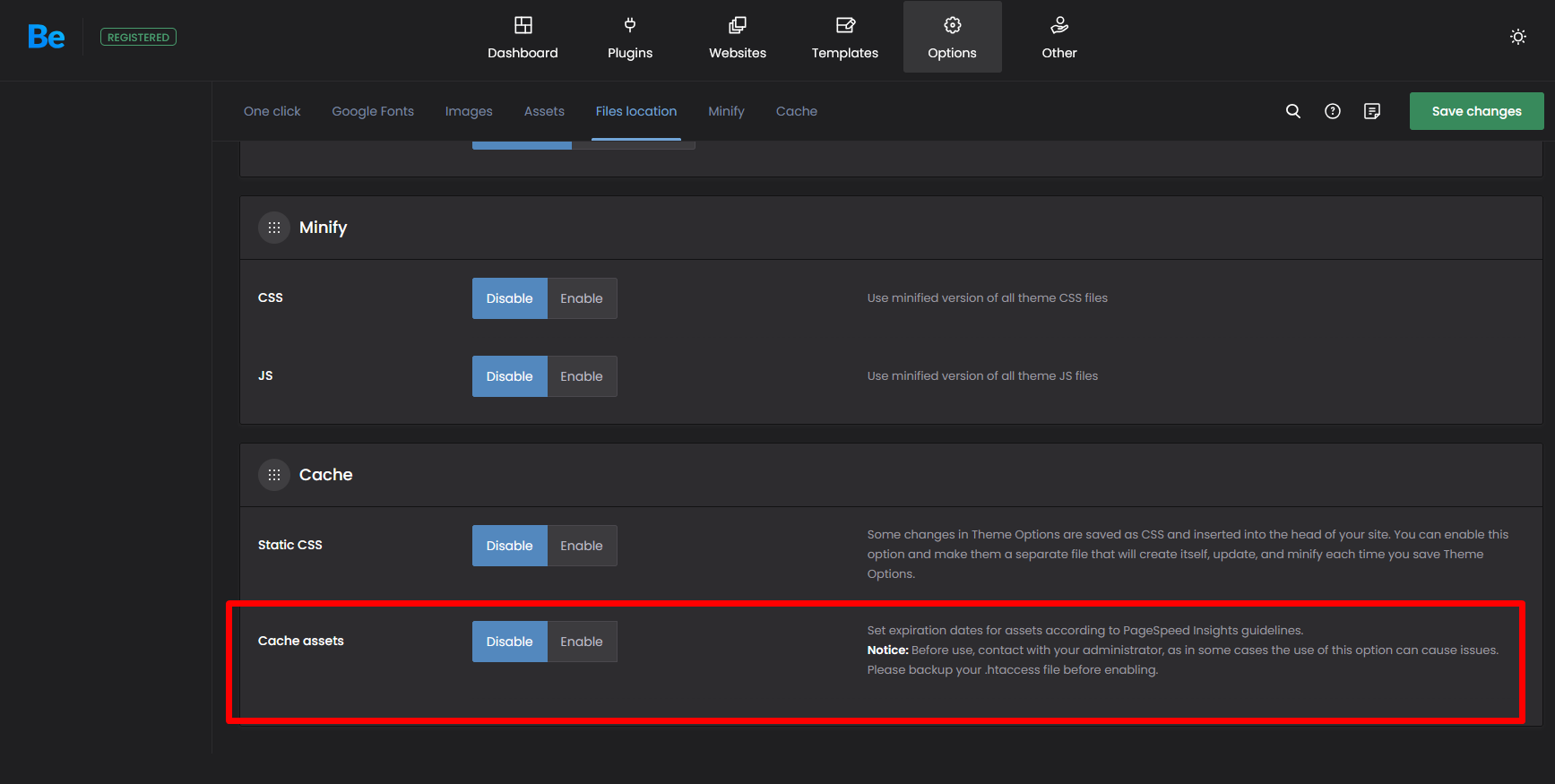
Task: Open the notes icon beside Save changes
Action: [1371, 111]
